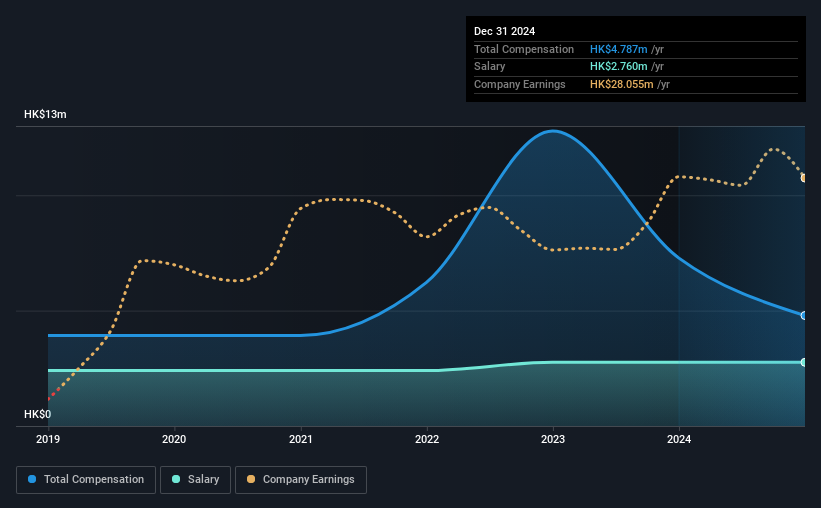Click the Salary end data point
The height and width of the screenshot is (508, 821).
tap(804, 362)
